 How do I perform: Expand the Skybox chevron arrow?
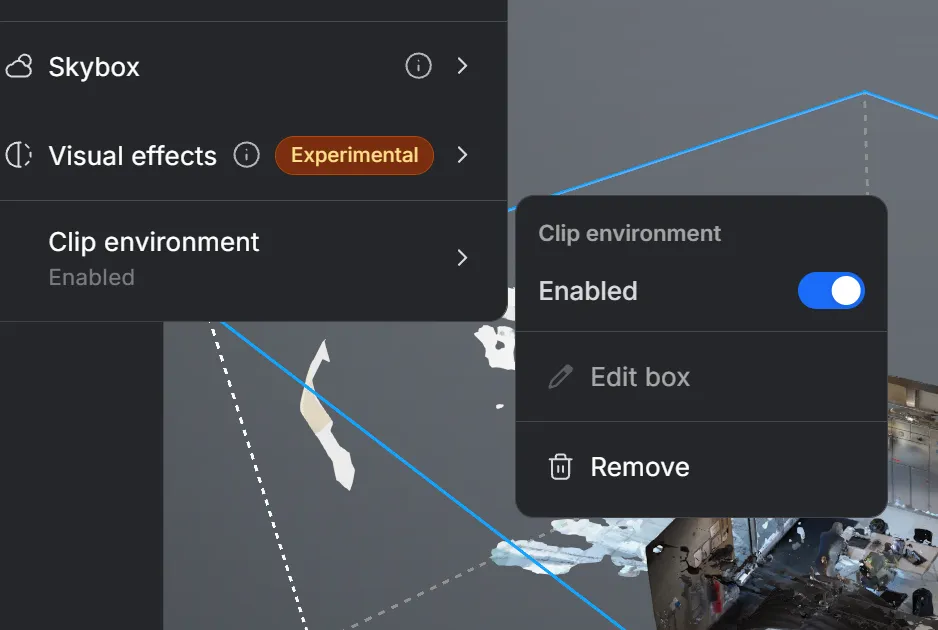coord(462,66)
